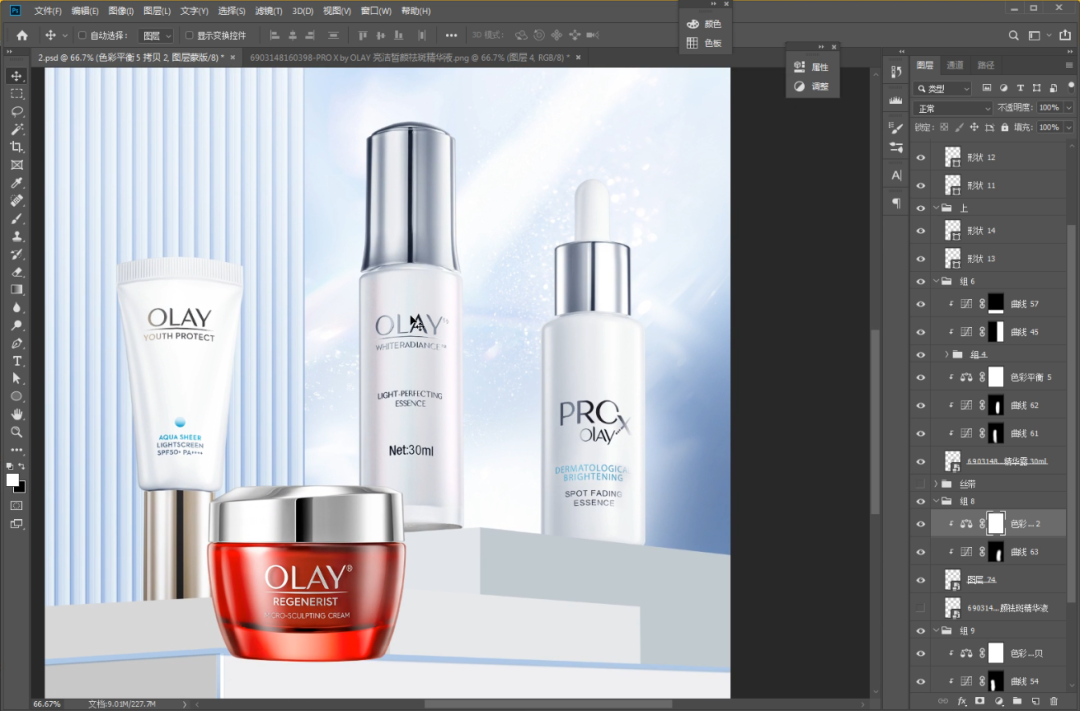Viewport: 1080px width, 711px height.
Task: Select the Frame tool
Action: tap(17, 165)
